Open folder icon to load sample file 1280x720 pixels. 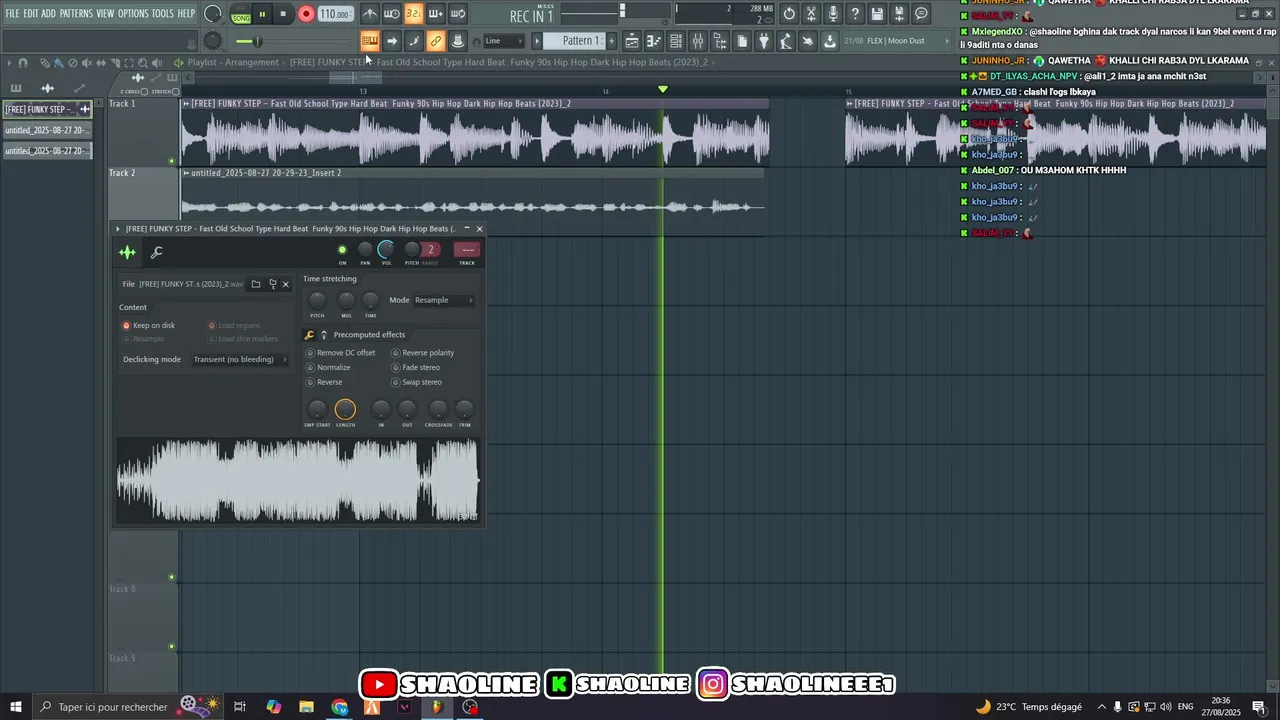coord(256,284)
